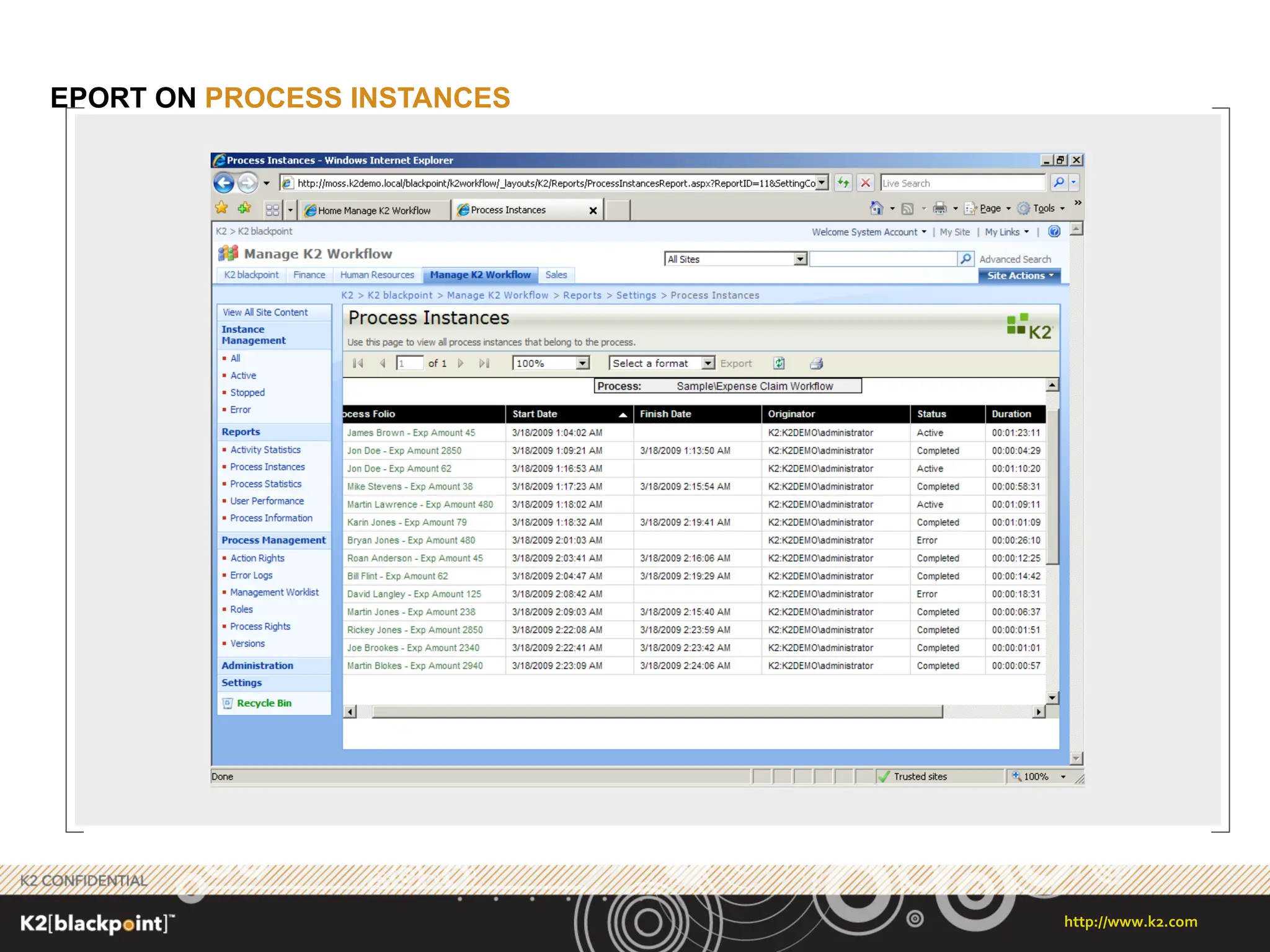Select the Sales navigation tab
1270x952 pixels.
point(556,275)
